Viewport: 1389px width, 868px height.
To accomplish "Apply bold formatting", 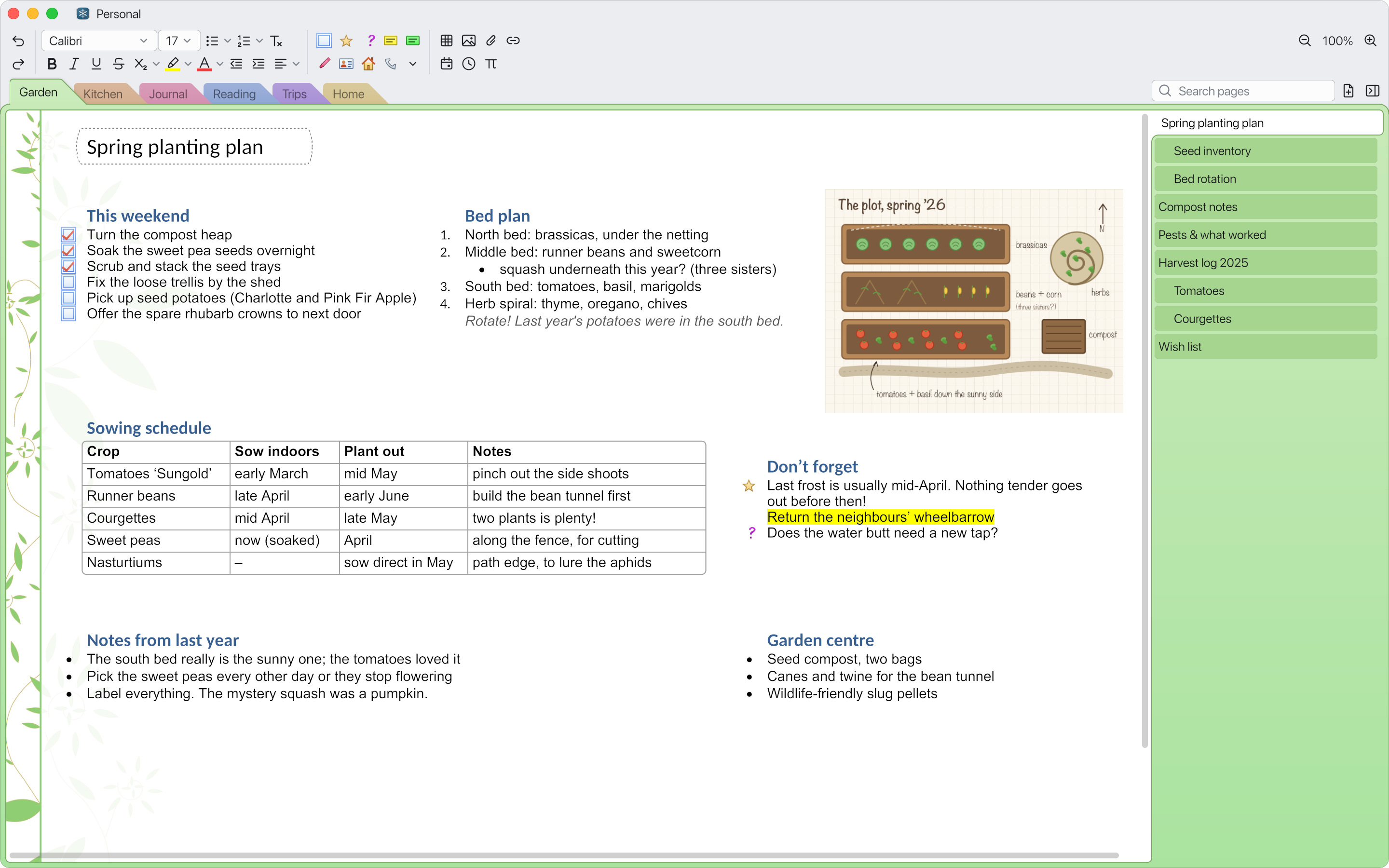I will [x=52, y=64].
